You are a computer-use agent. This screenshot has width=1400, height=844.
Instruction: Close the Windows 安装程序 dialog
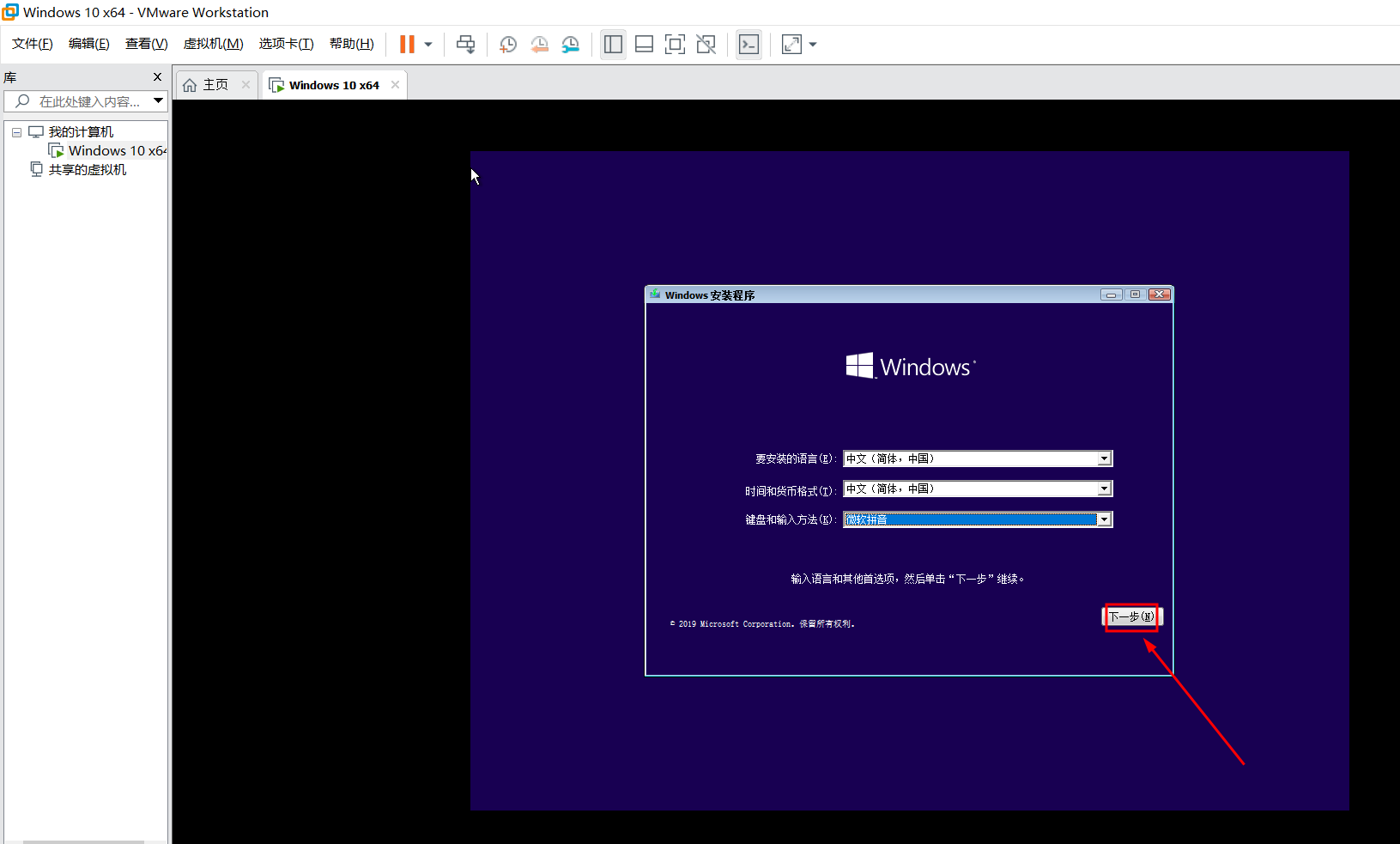[x=1160, y=294]
